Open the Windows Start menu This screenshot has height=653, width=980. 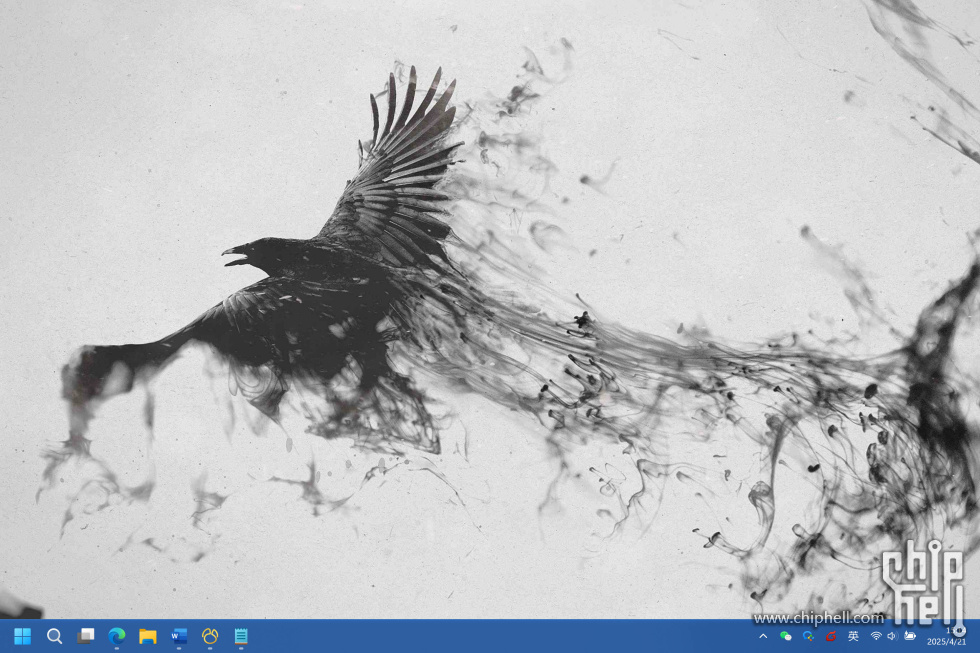22,636
